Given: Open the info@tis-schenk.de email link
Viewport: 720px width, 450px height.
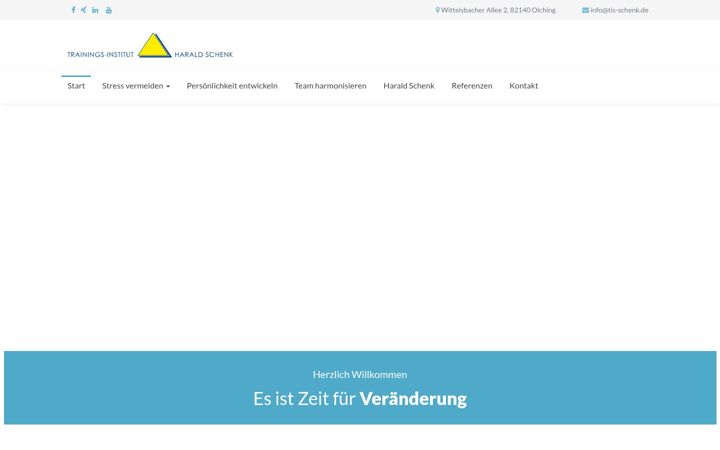Looking at the screenshot, I should (x=619, y=10).
